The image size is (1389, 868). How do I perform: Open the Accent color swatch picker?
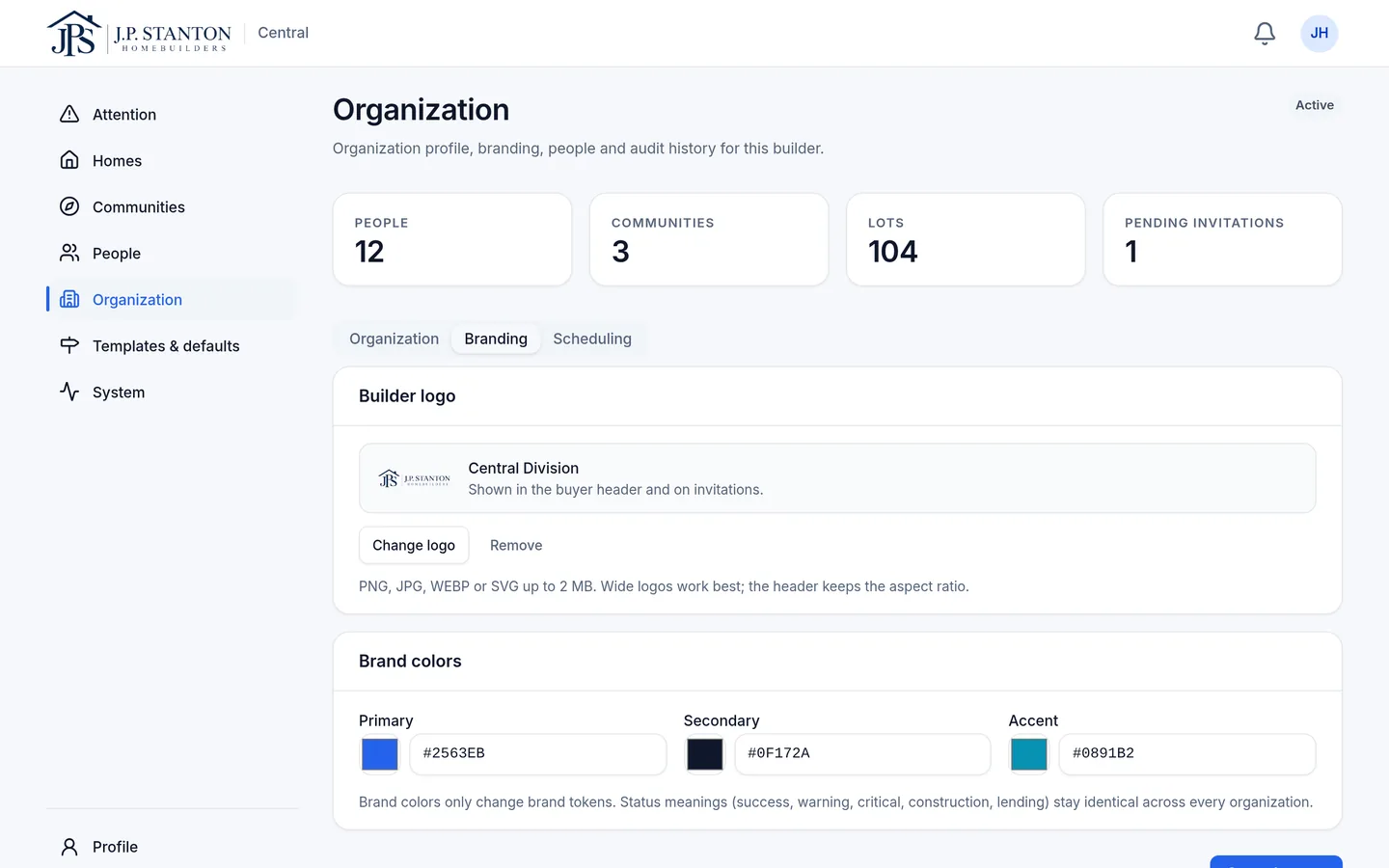1029,754
